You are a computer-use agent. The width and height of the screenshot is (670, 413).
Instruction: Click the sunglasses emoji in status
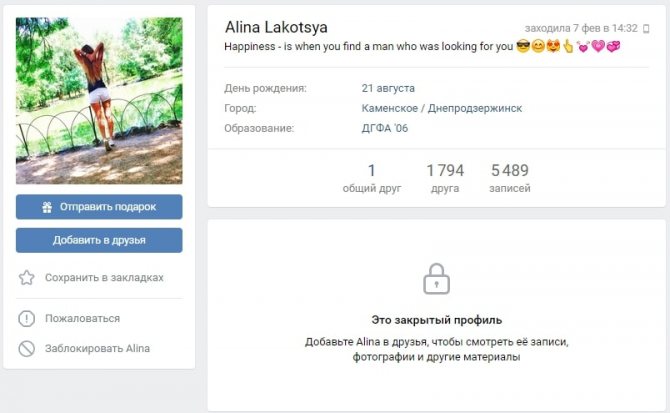click(523, 46)
